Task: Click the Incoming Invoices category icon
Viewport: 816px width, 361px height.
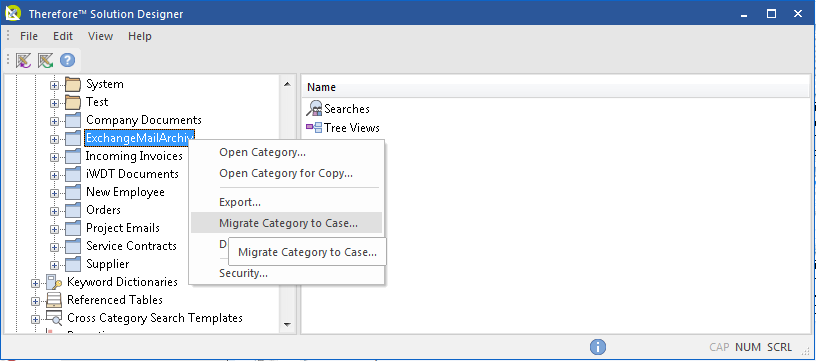Action: tap(73, 156)
